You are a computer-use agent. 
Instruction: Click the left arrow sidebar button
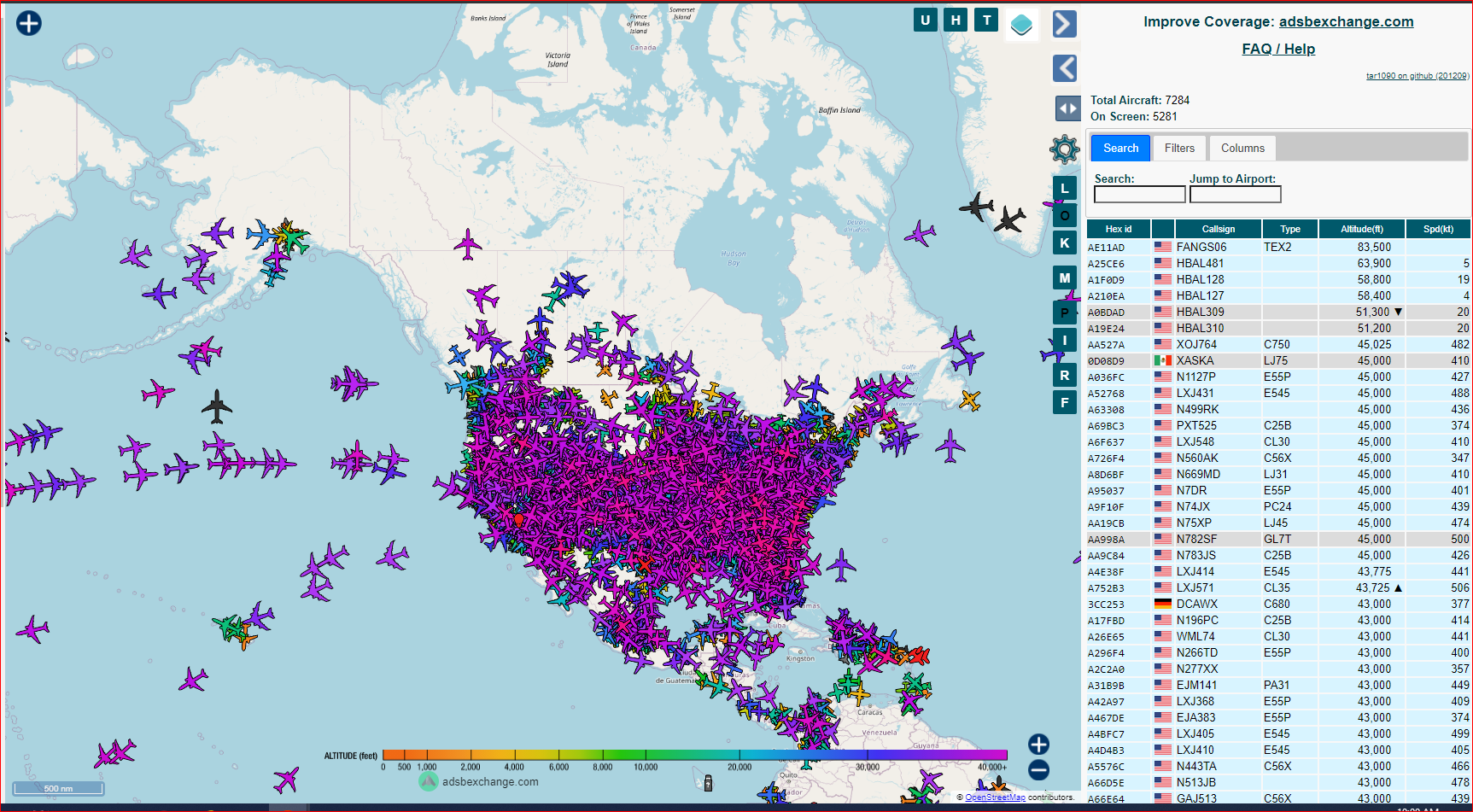tap(1064, 68)
